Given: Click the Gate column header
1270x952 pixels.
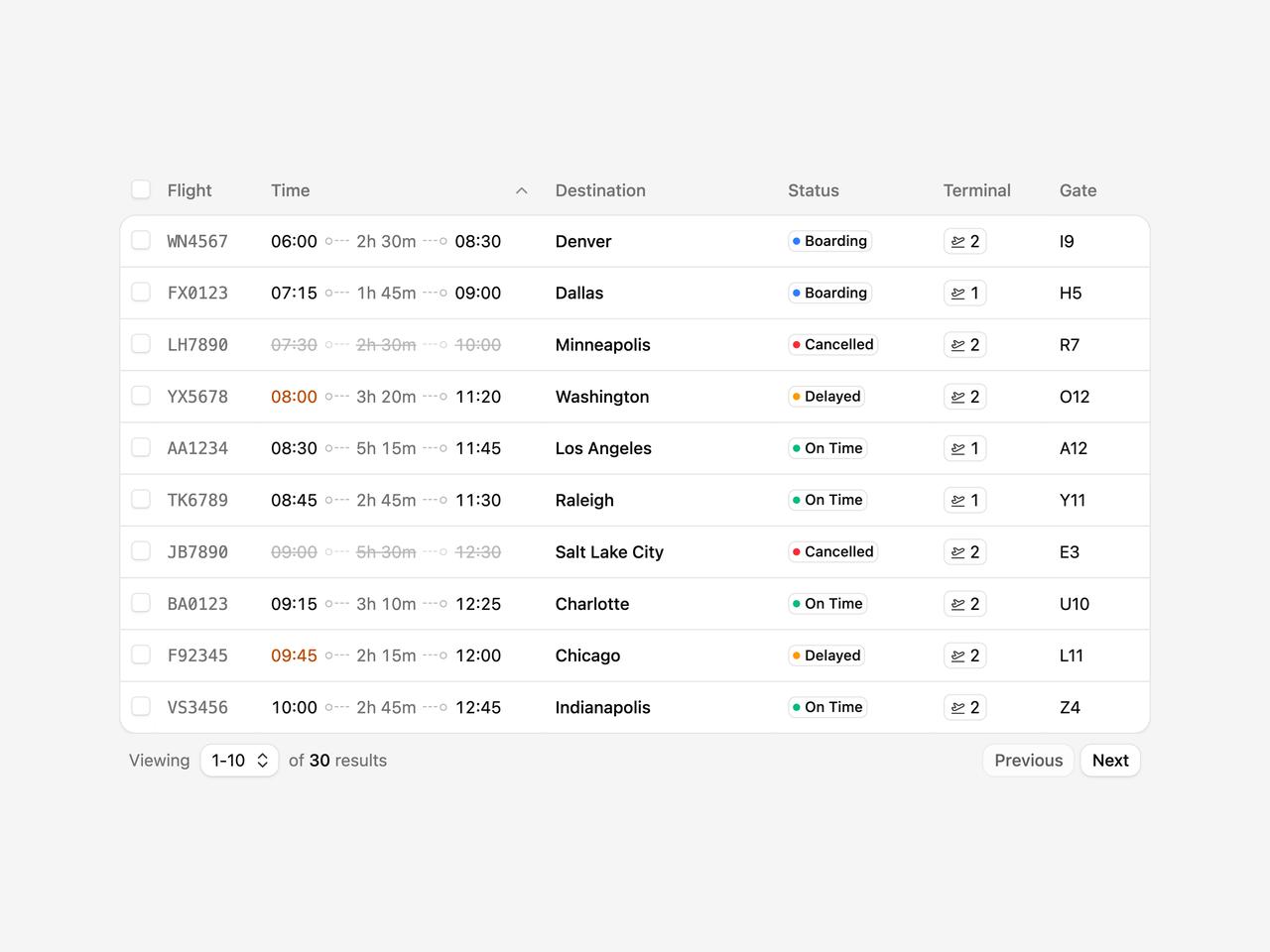Looking at the screenshot, I should pyautogui.click(x=1078, y=190).
